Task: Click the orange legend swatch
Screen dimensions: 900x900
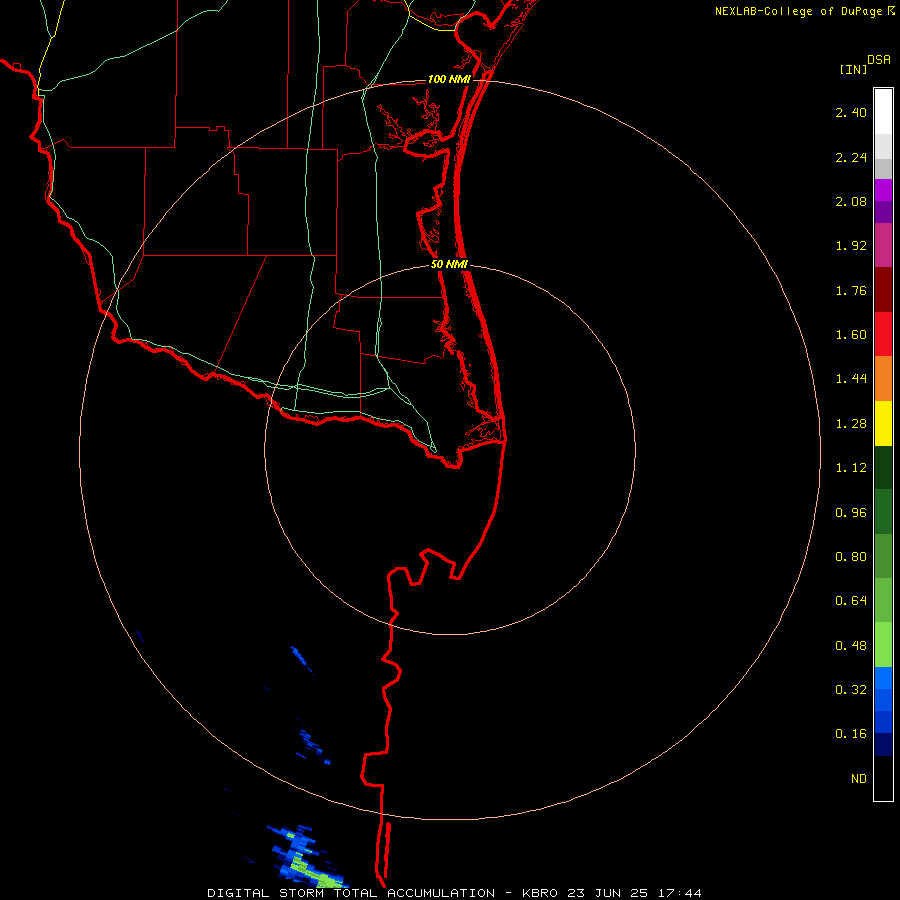Action: click(883, 379)
